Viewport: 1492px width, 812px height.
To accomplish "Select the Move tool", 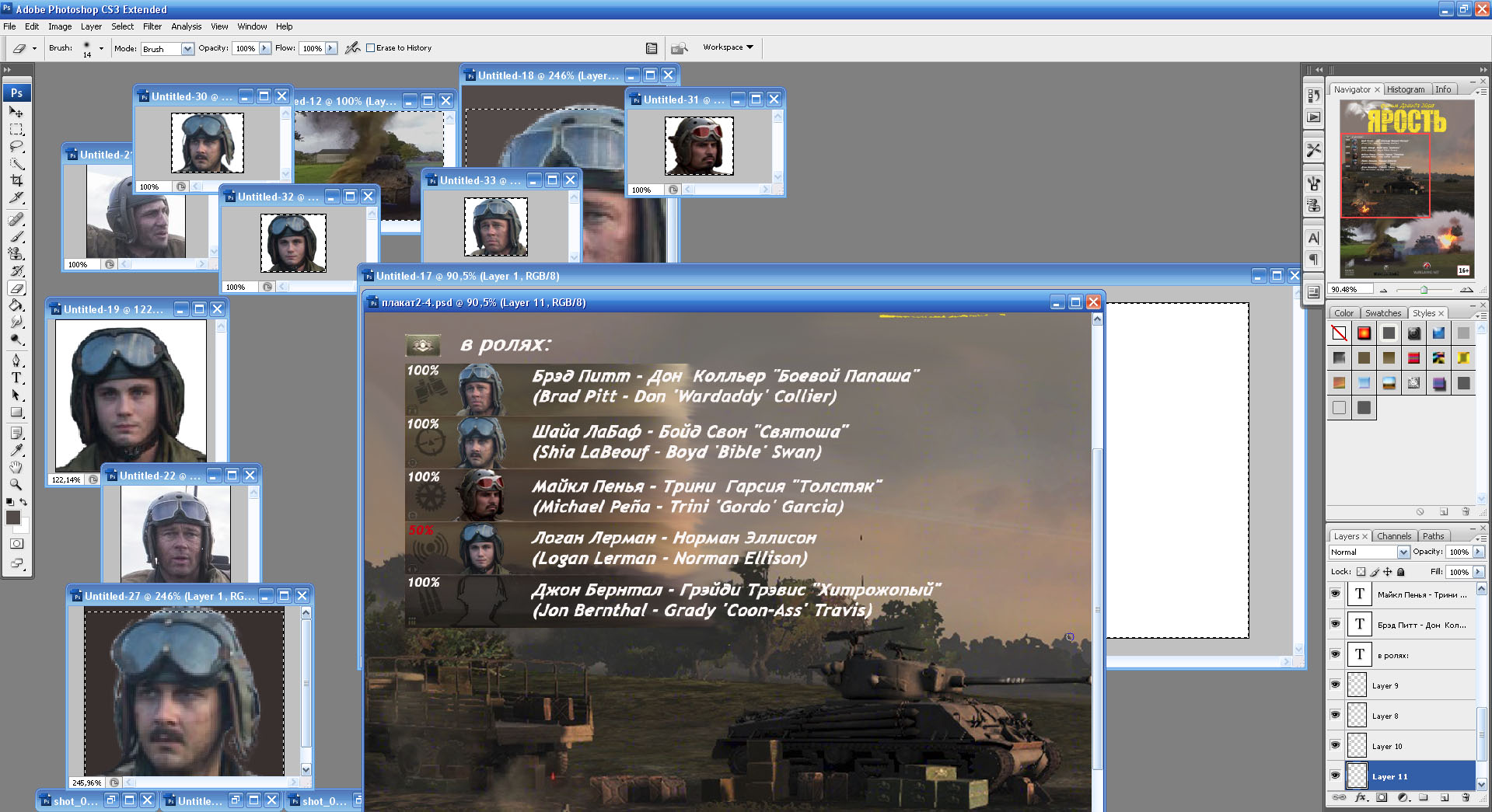I will click(16, 112).
